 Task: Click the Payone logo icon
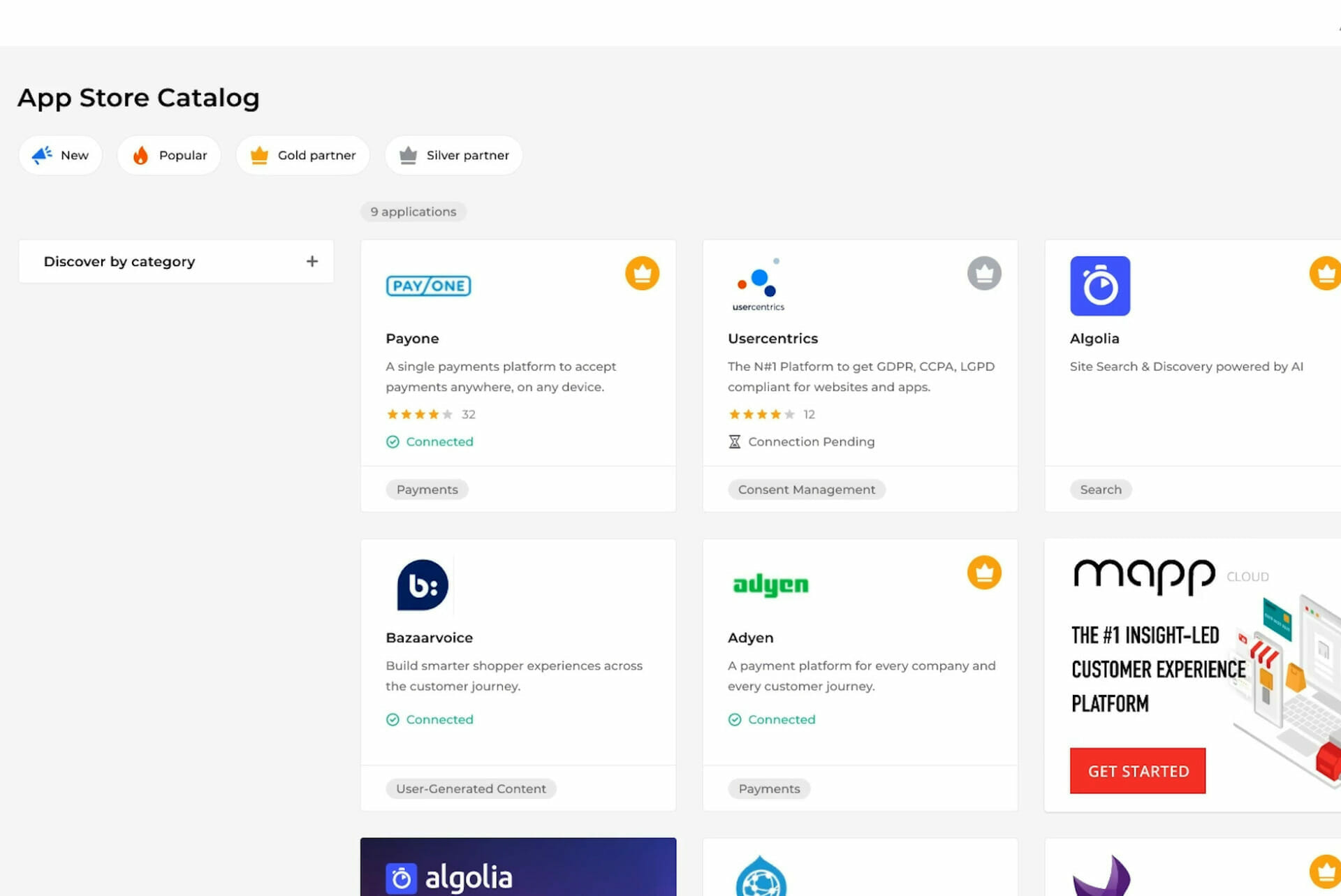pos(428,286)
